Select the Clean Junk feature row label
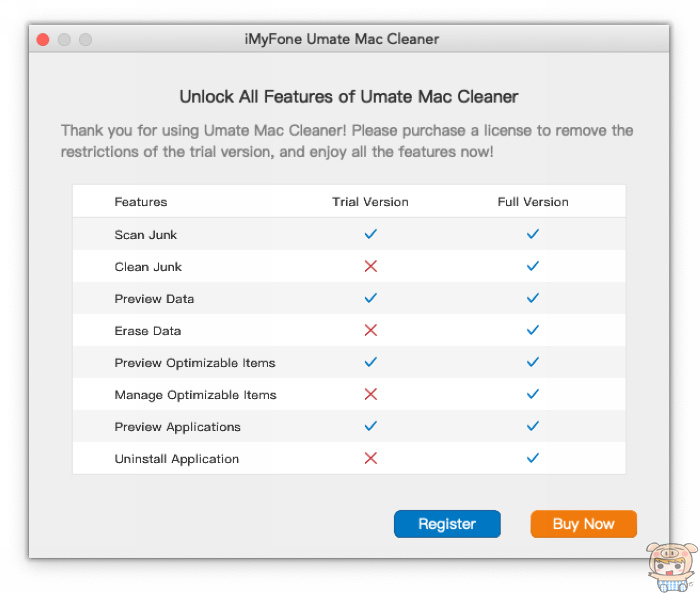This screenshot has width=700, height=593. point(148,267)
